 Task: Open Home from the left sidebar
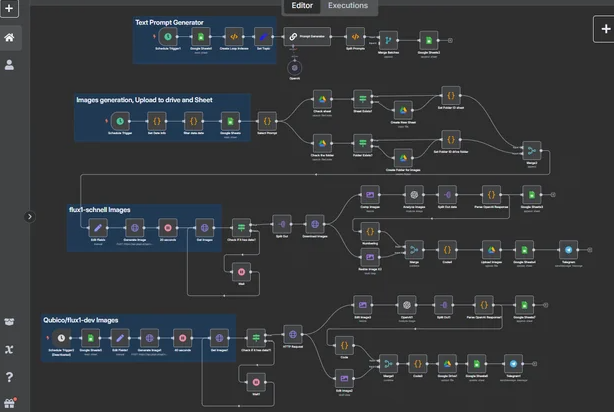point(10,38)
